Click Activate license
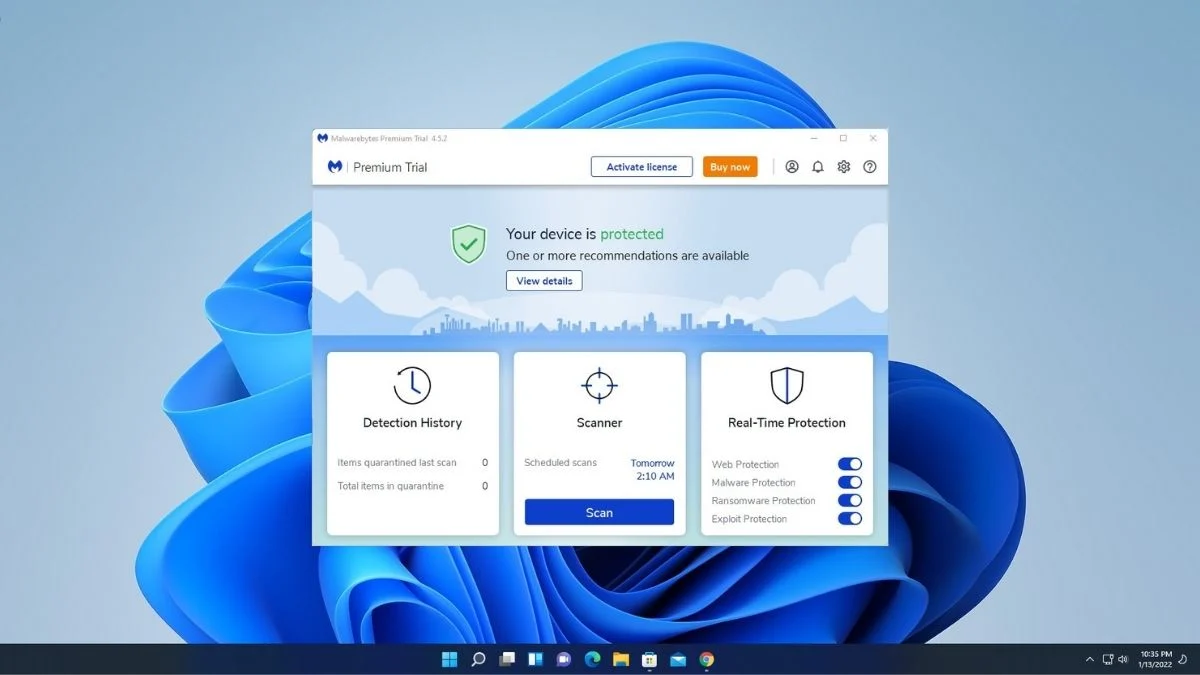Viewport: 1200px width, 675px height. (641, 166)
